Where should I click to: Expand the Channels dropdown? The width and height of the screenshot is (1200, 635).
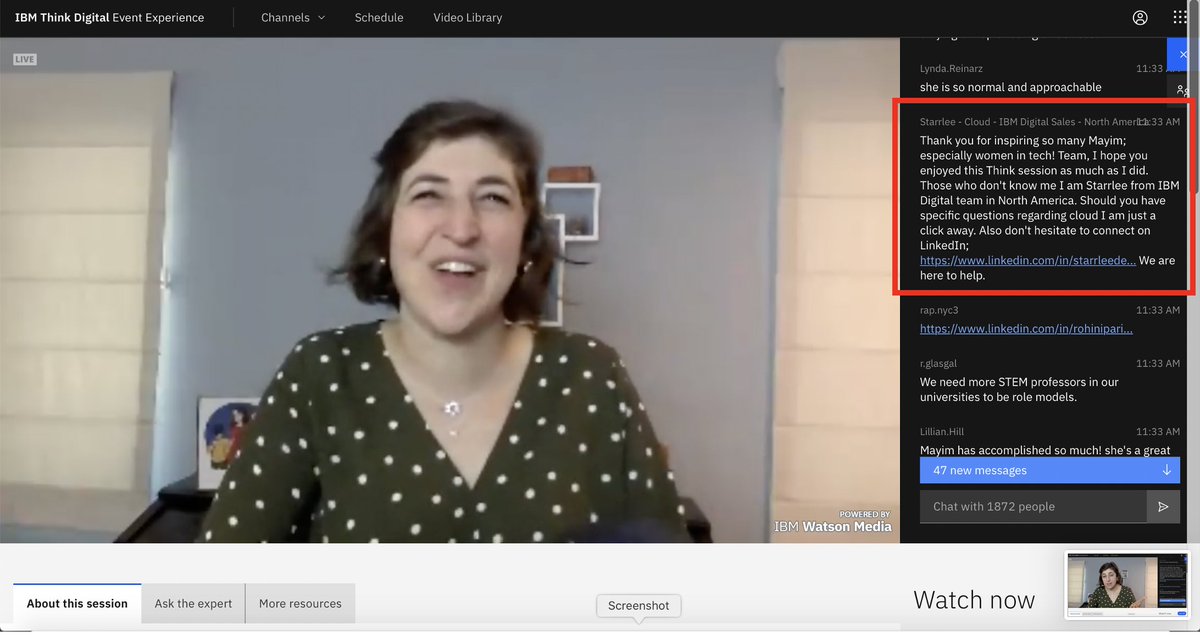tap(293, 18)
